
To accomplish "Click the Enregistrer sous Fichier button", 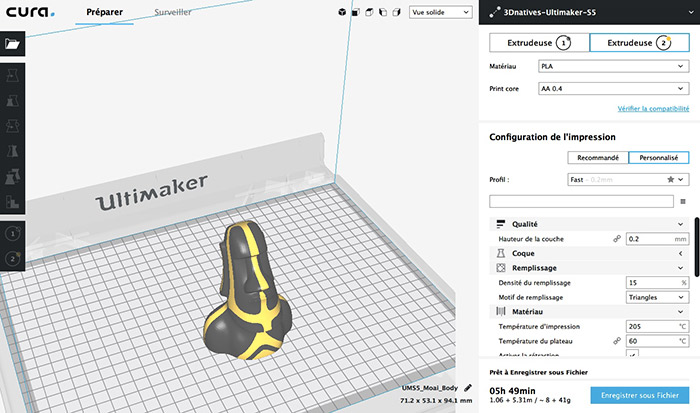I will click(x=638, y=396).
